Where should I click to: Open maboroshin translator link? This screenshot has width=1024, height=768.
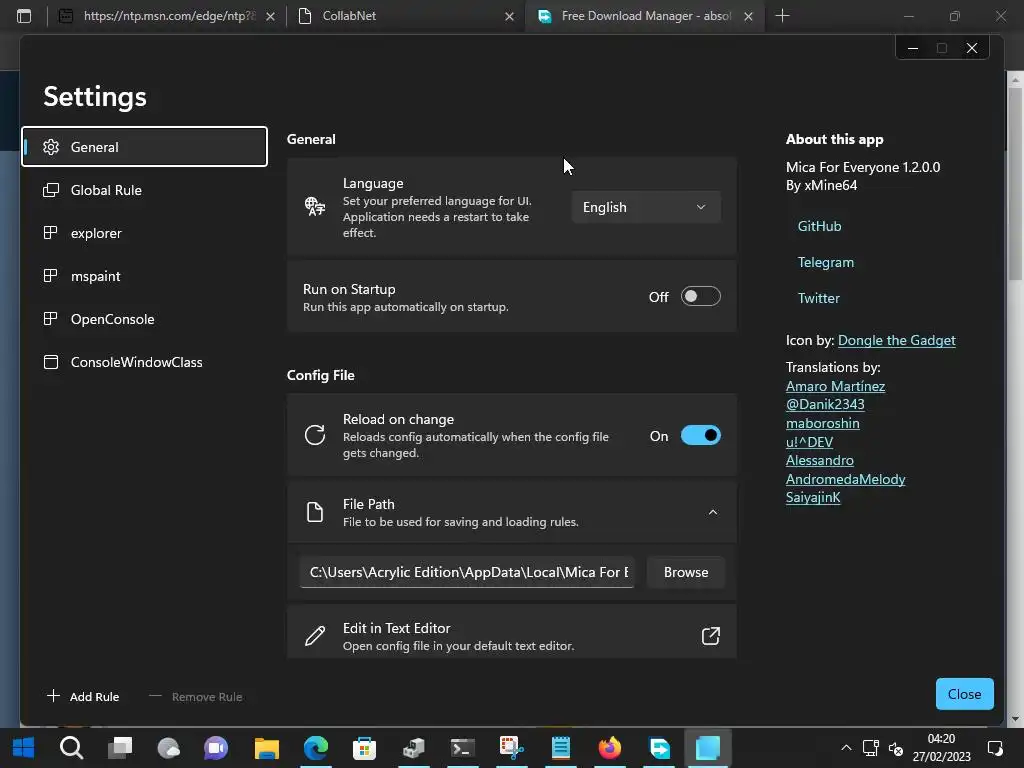pyautogui.click(x=822, y=423)
